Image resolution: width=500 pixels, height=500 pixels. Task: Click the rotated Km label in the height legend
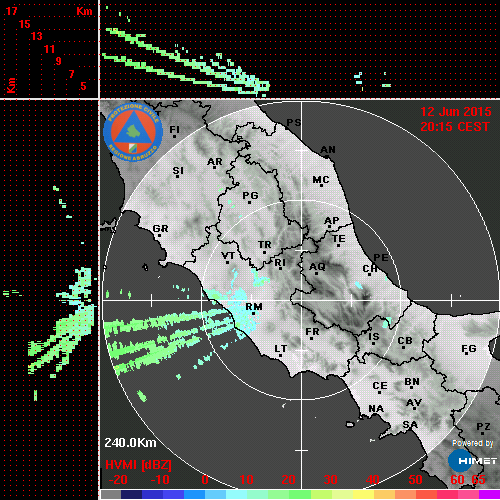coord(11,85)
